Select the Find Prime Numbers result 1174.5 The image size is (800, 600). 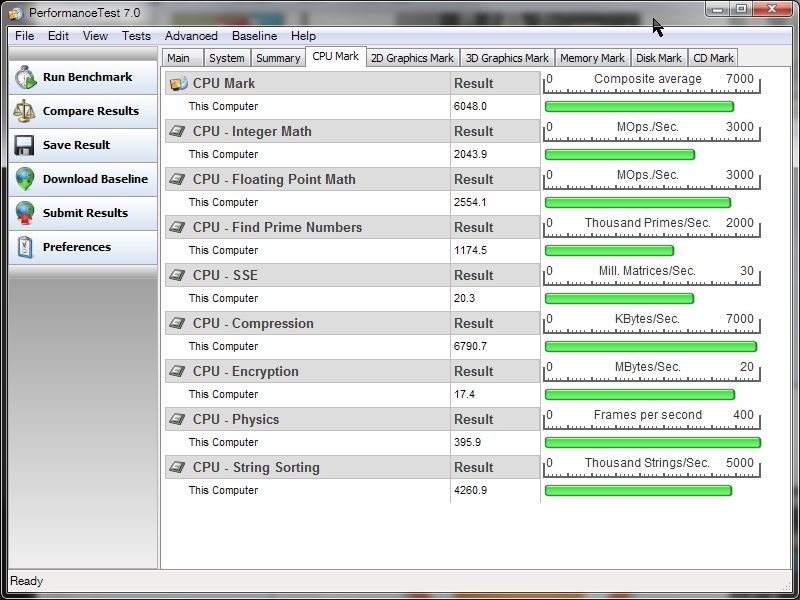coord(470,251)
